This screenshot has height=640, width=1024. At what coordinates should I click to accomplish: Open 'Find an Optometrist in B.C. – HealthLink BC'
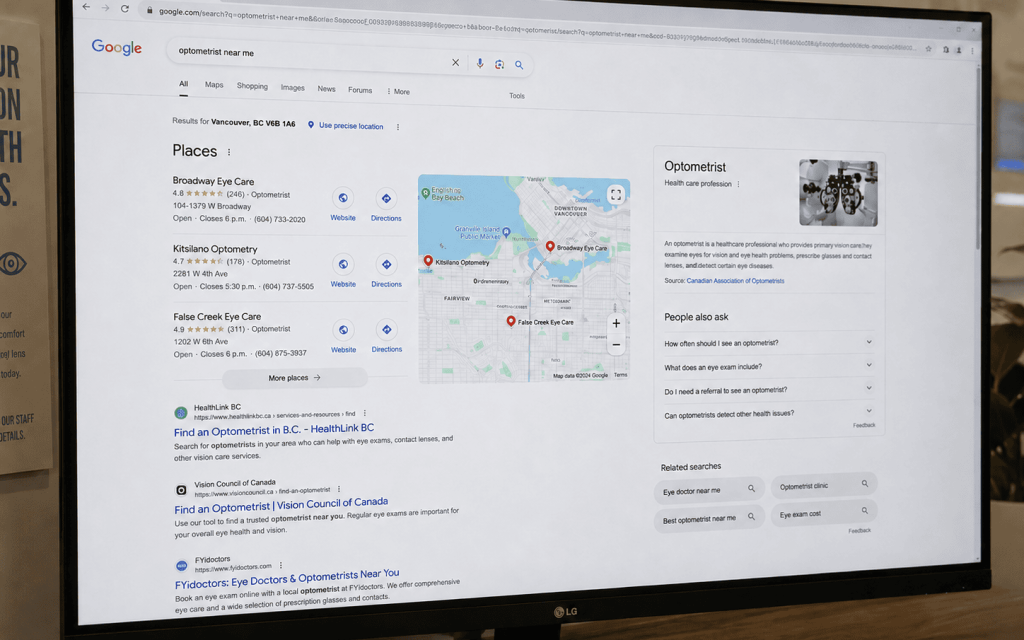click(274, 430)
